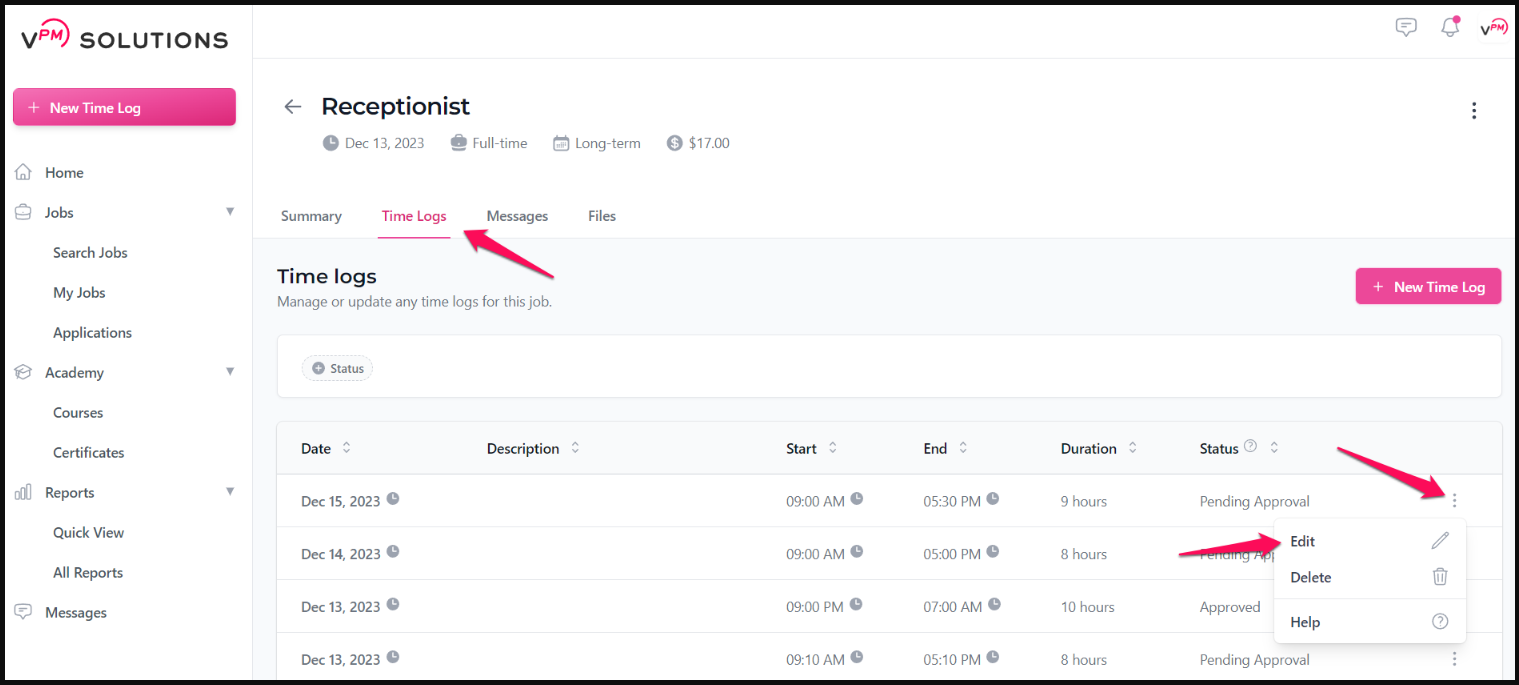Open Applications in the sidebar
The height and width of the screenshot is (685, 1519).
pos(92,332)
